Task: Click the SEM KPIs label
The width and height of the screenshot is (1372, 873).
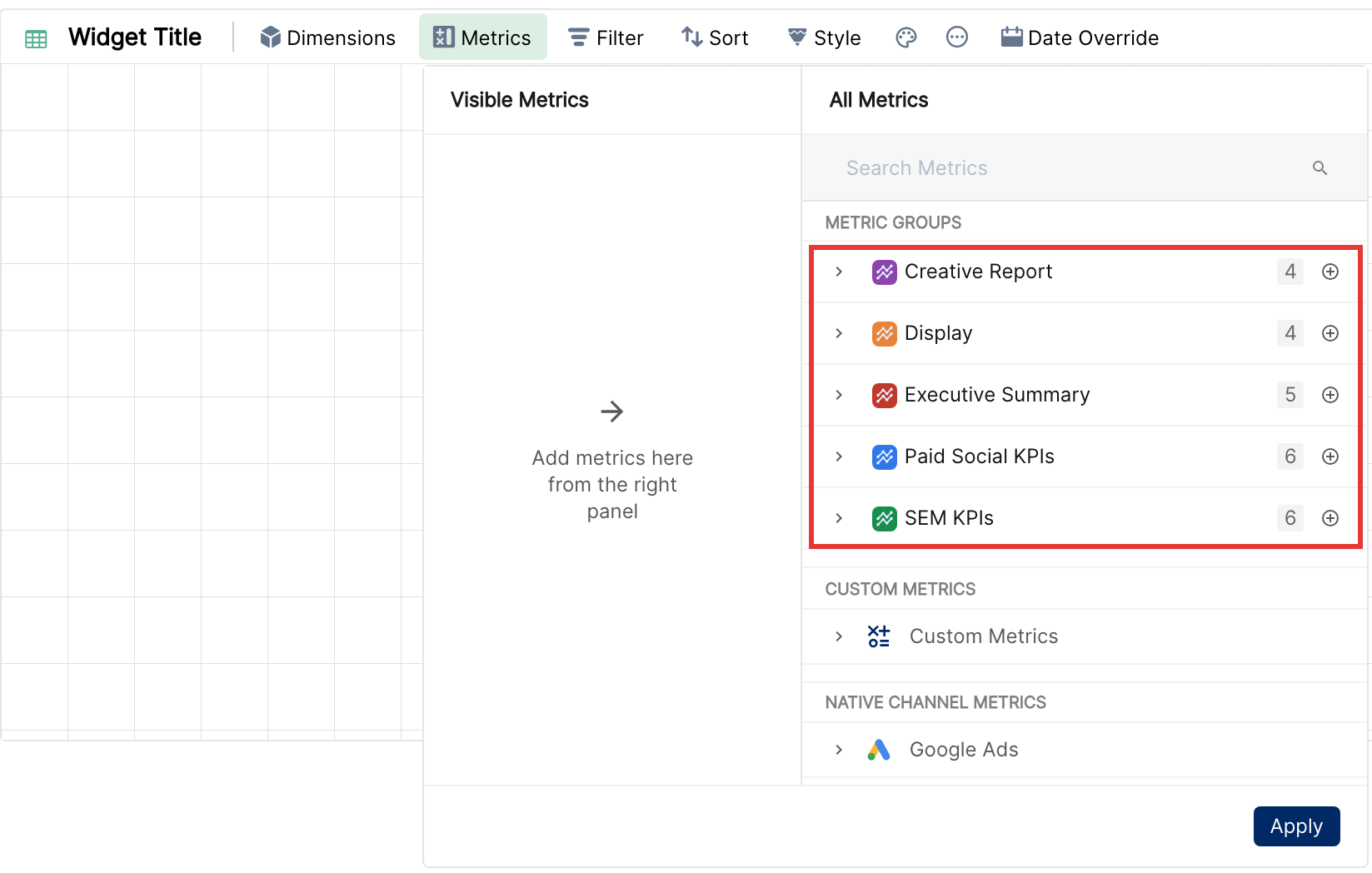Action: click(x=949, y=518)
